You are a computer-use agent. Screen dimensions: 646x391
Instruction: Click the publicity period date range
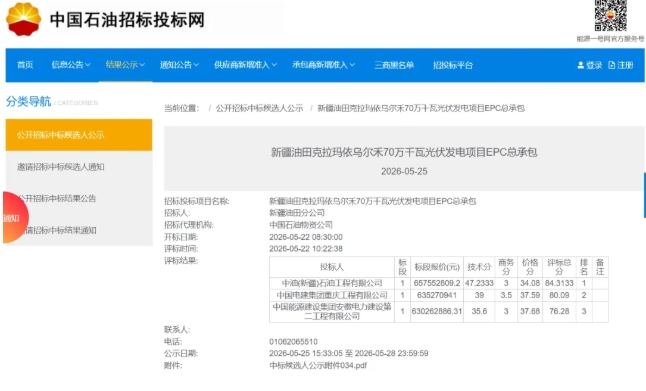click(349, 354)
